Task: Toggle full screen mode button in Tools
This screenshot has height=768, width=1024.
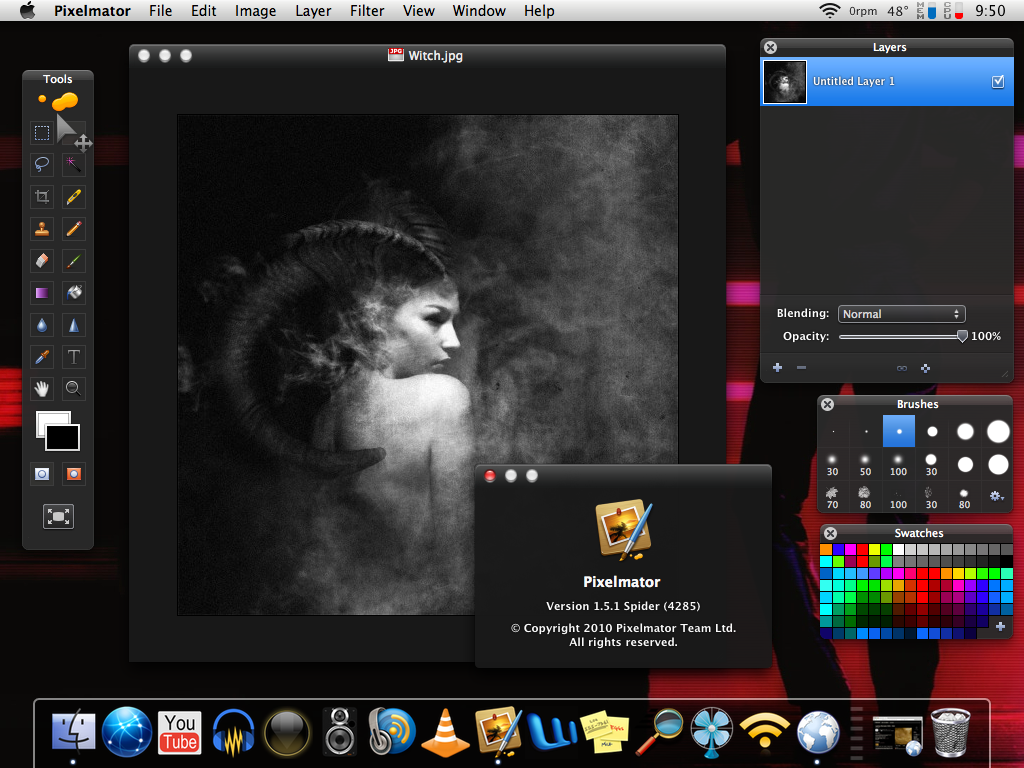Action: (x=58, y=516)
